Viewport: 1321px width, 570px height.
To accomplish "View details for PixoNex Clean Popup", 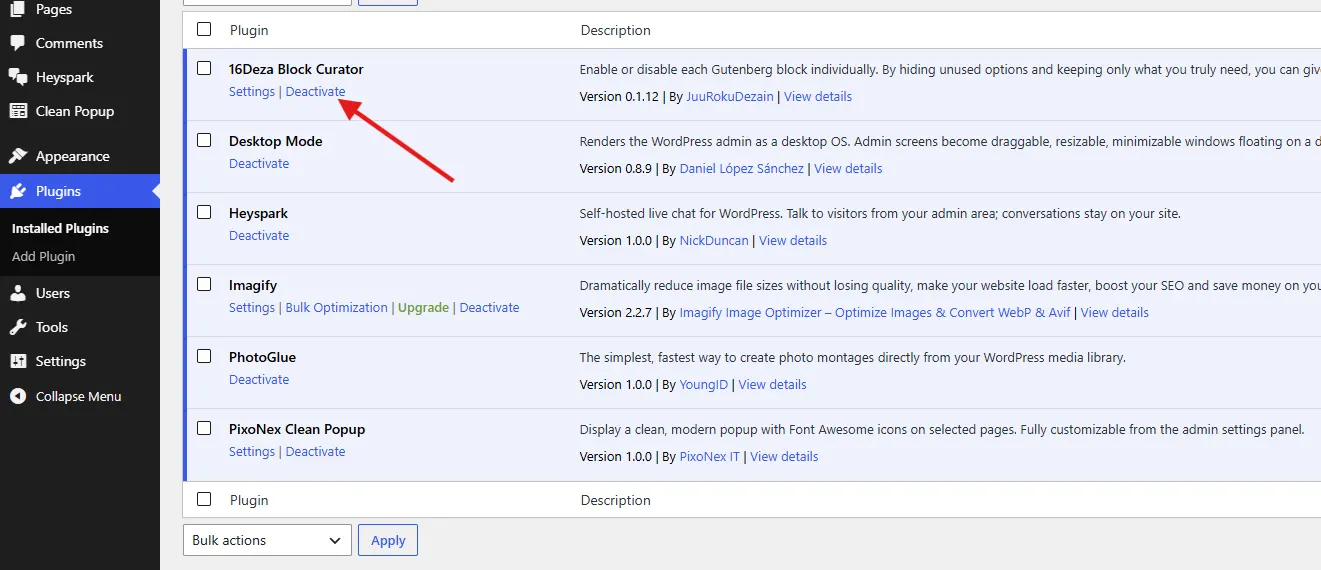I will [x=784, y=456].
